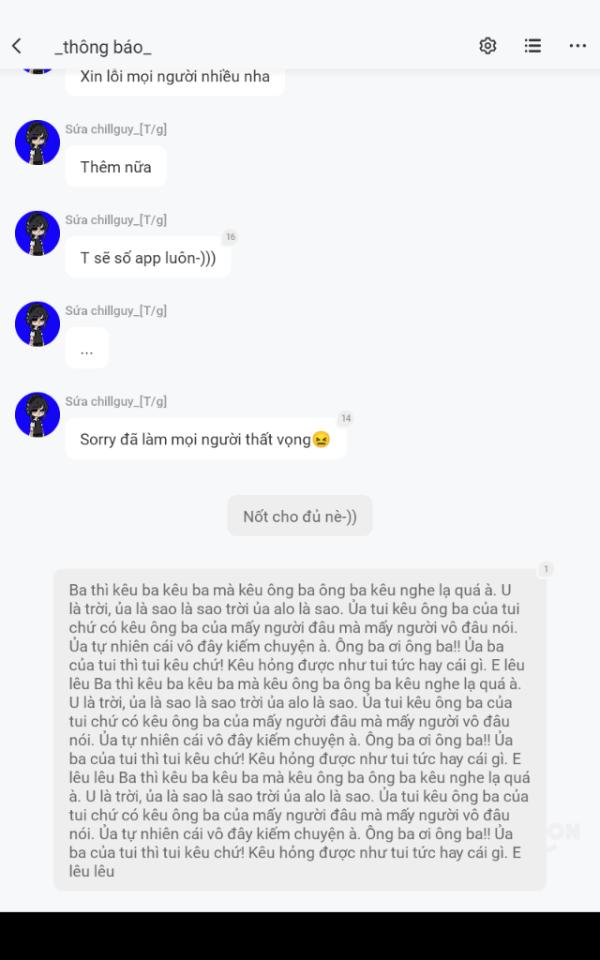
Task: Open the chapter list icon
Action: point(533,45)
